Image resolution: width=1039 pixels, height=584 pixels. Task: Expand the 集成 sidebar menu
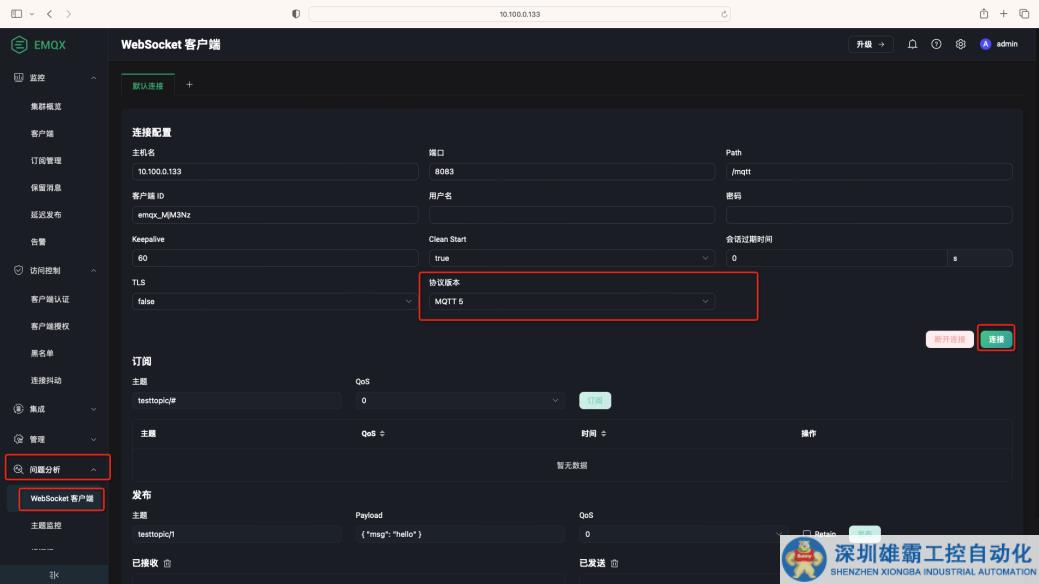click(x=55, y=408)
